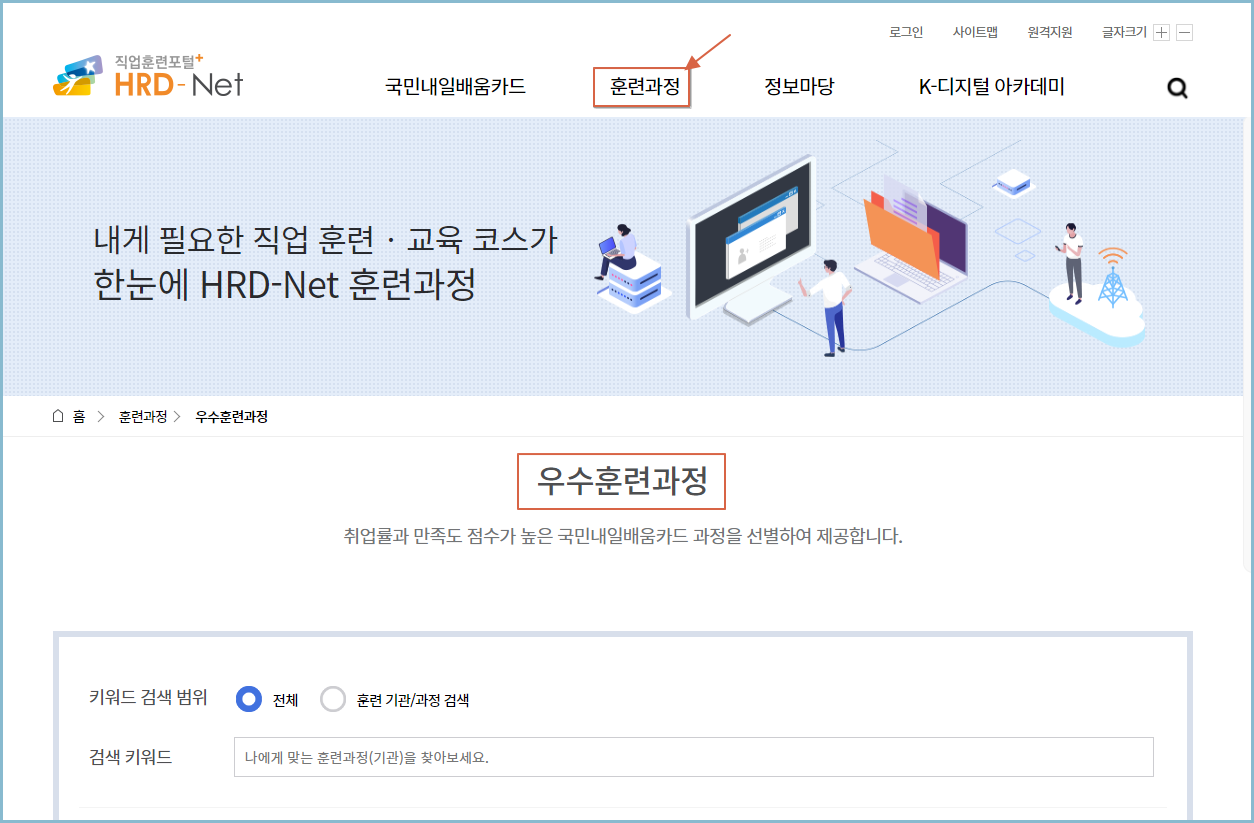Click the boxed 우수훈련과정 page title
The height and width of the screenshot is (823, 1254).
pyautogui.click(x=621, y=482)
